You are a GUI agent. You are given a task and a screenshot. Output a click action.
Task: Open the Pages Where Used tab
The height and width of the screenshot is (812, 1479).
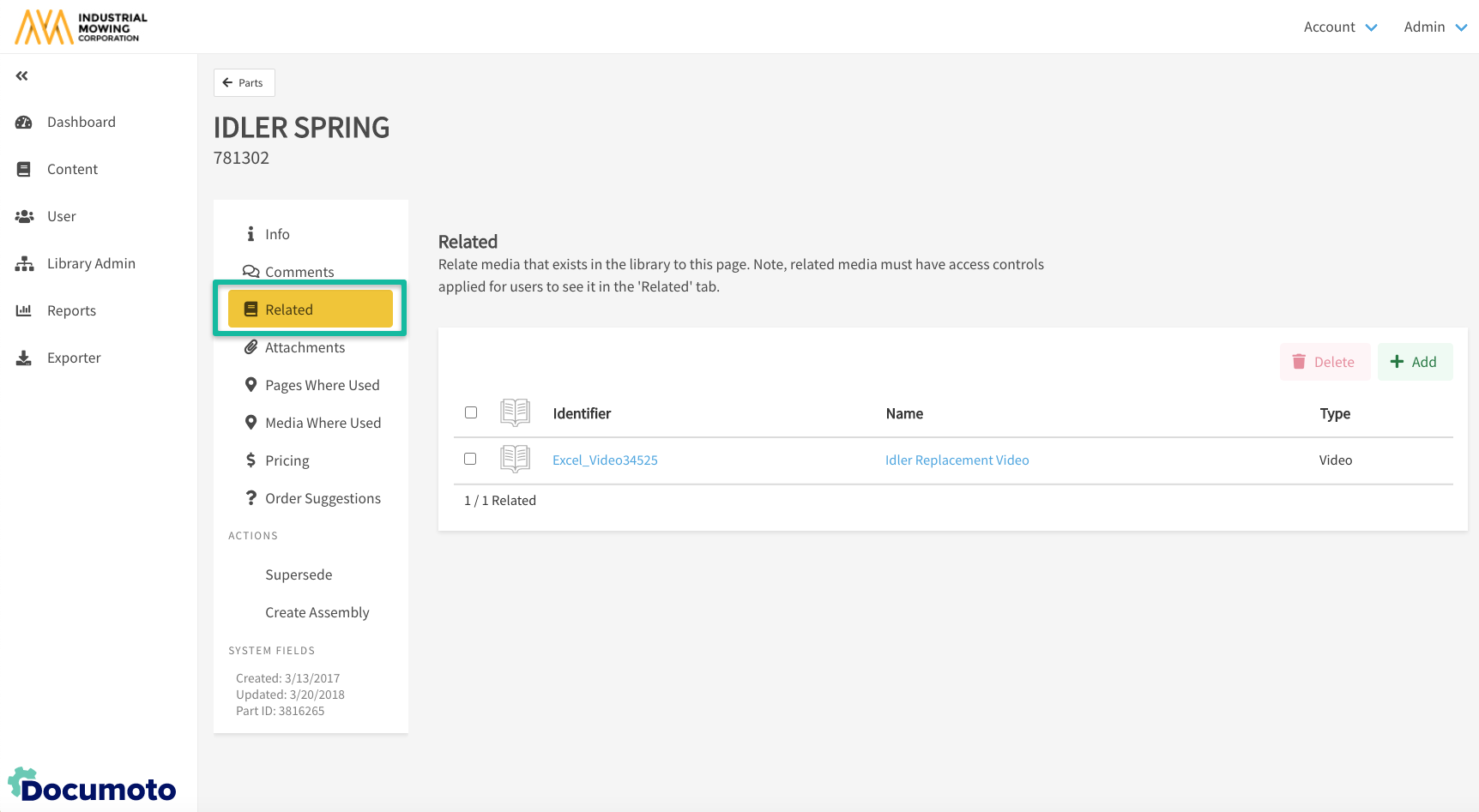[x=322, y=385]
